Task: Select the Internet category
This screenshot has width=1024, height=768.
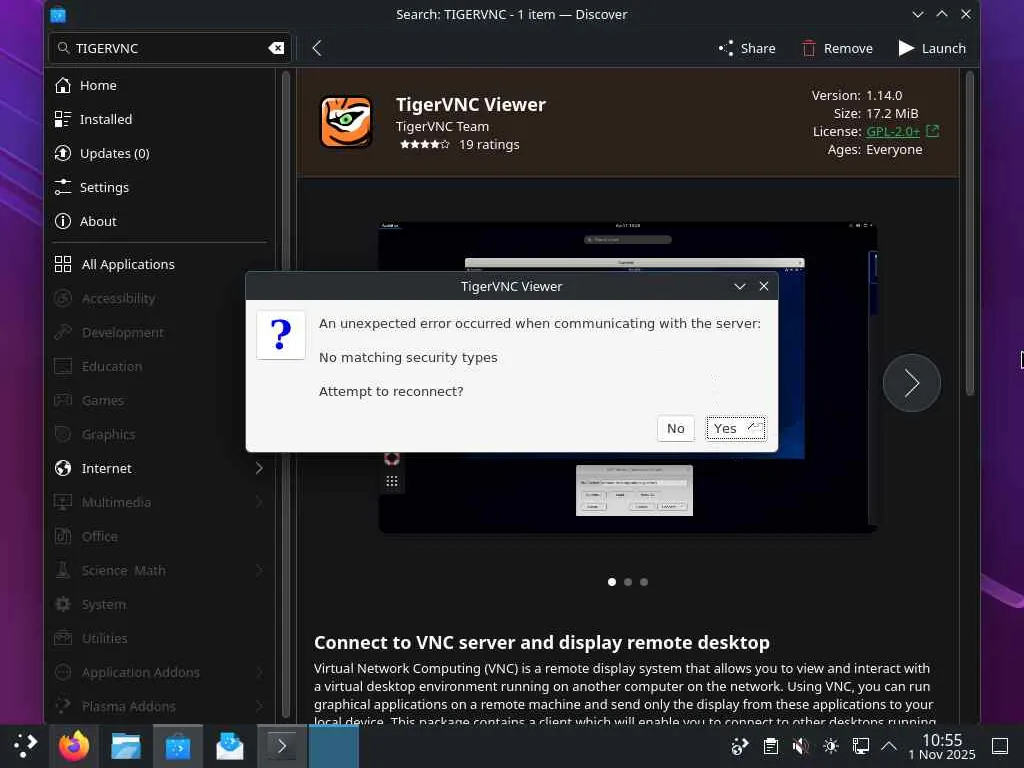Action: 160,468
